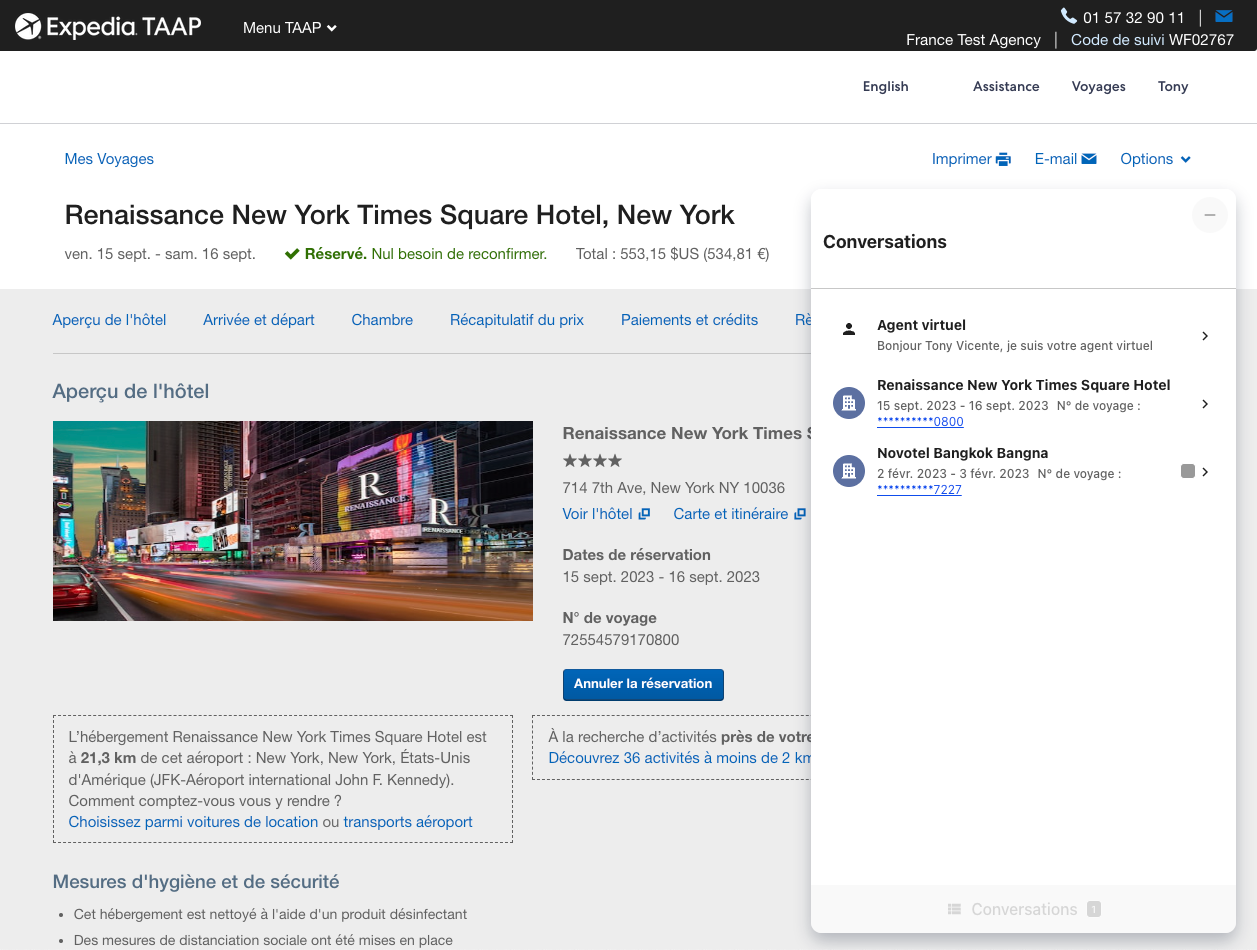The height and width of the screenshot is (950, 1257).
Task: Select the Chambre tab
Action: click(x=382, y=320)
